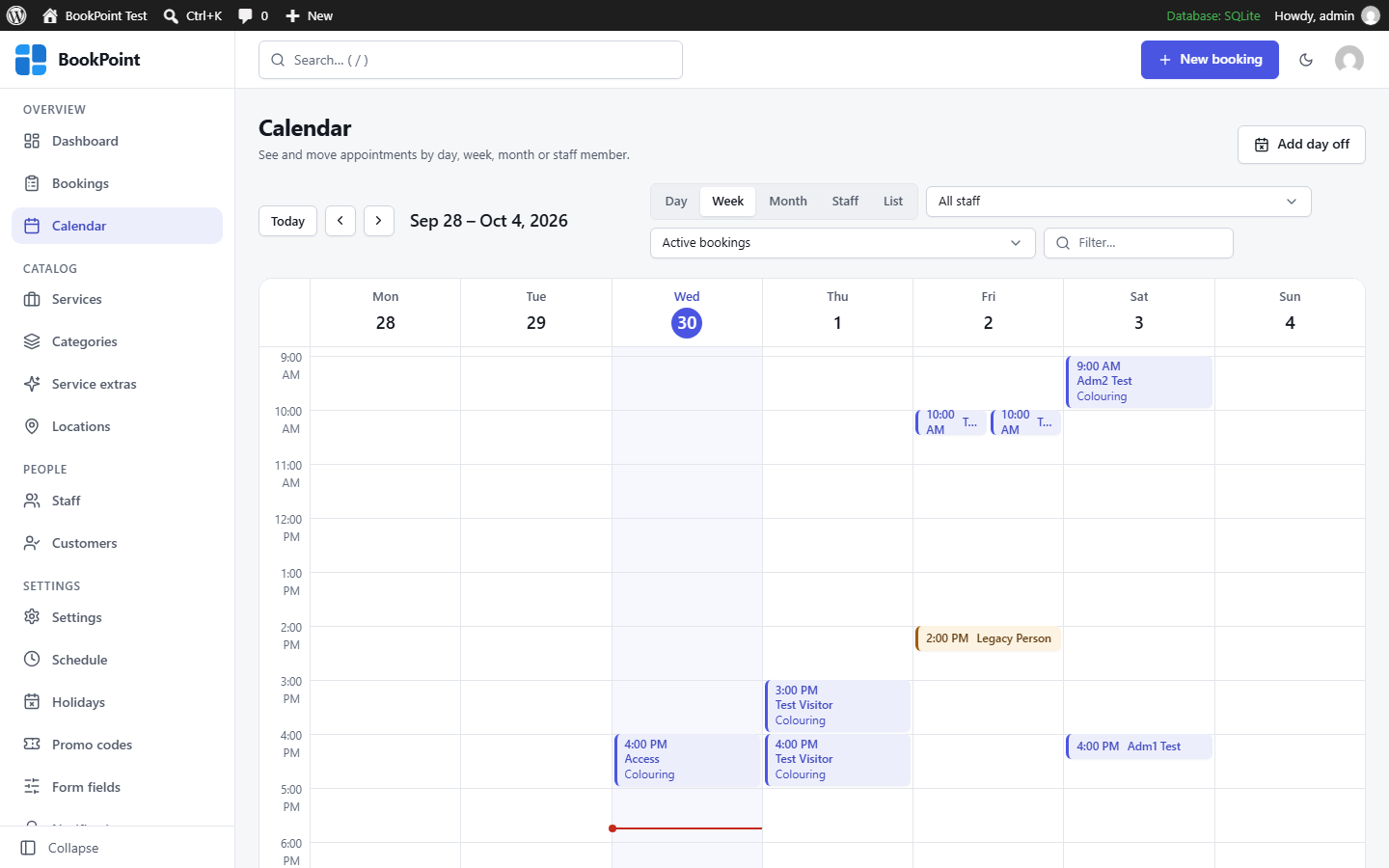Open Categories page
Screen dimensions: 1389x868
[117, 341]
